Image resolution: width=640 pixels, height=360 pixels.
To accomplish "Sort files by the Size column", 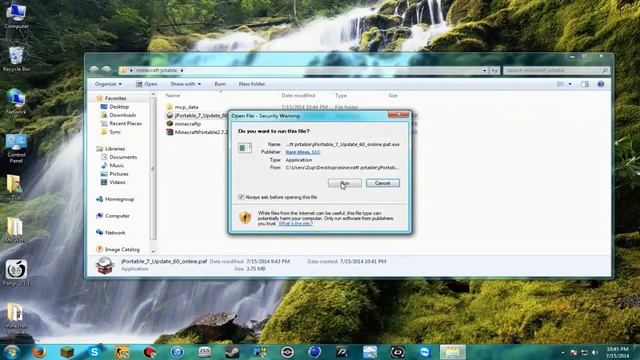I will (x=393, y=96).
